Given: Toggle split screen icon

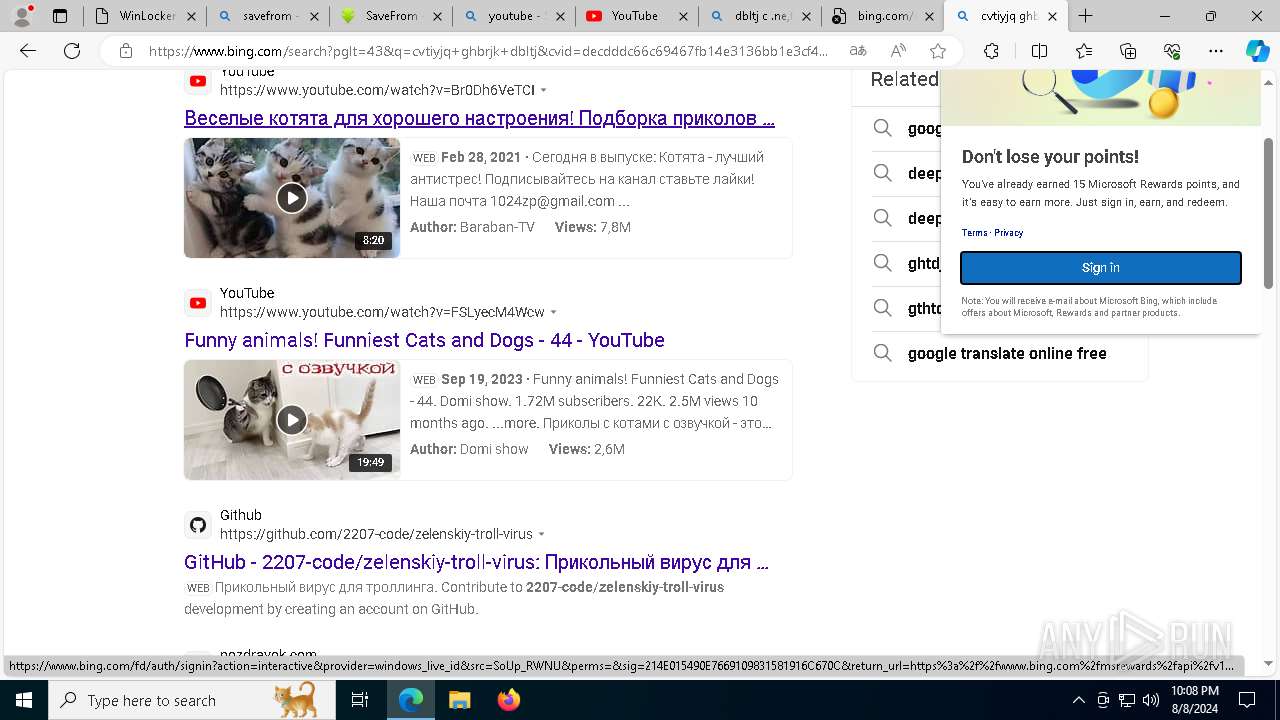Looking at the screenshot, I should tap(1039, 51).
